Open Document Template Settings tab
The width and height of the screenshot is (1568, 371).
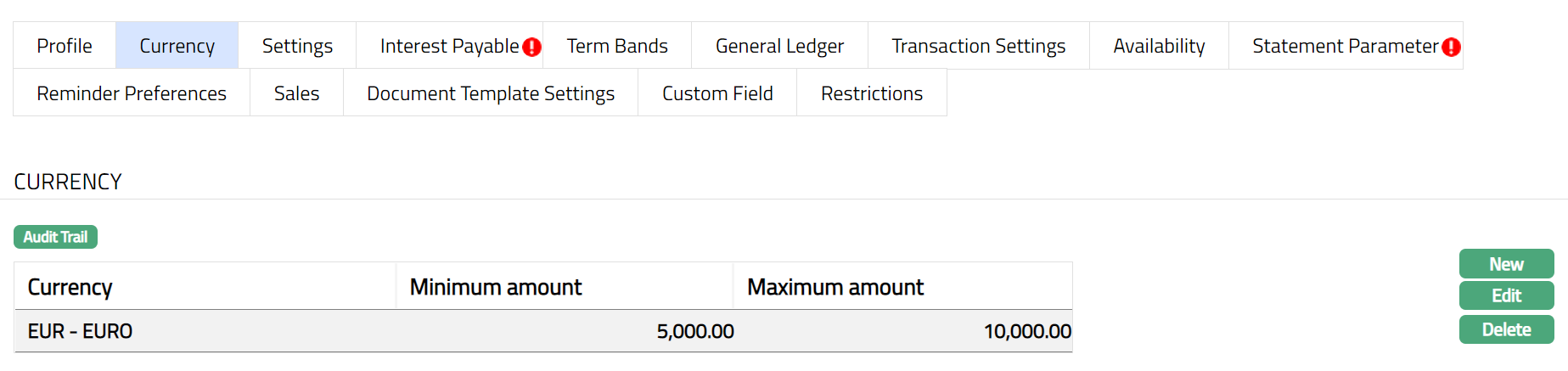click(491, 93)
